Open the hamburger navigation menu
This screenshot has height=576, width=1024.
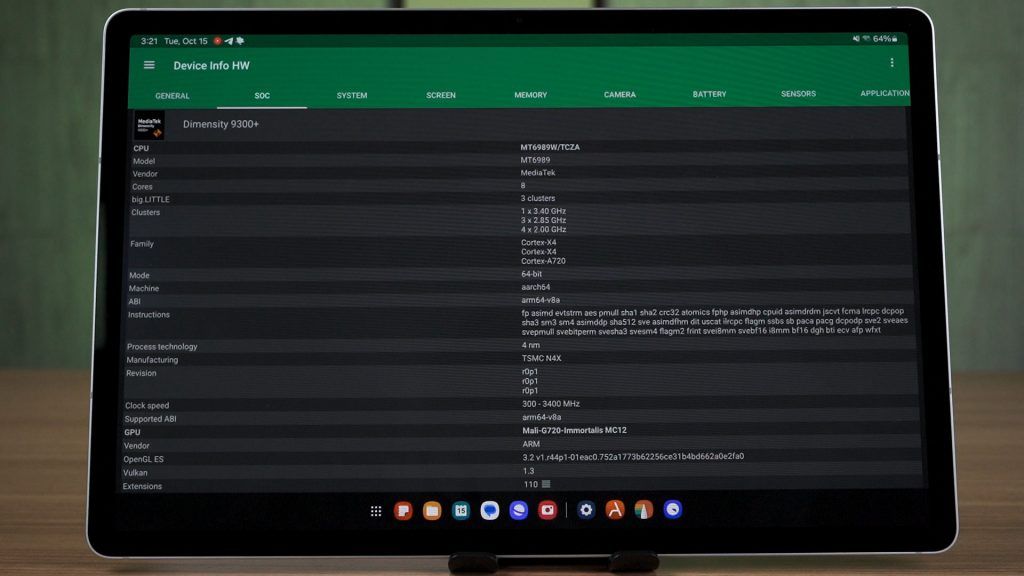[x=149, y=65]
